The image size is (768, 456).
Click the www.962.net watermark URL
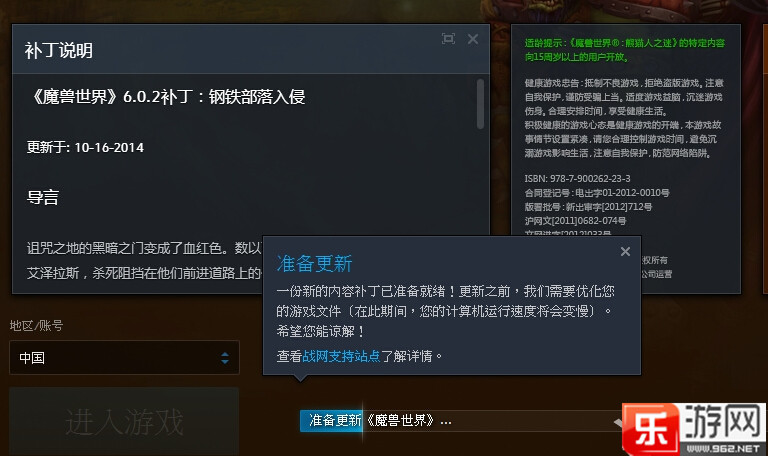pyautogui.click(x=723, y=448)
